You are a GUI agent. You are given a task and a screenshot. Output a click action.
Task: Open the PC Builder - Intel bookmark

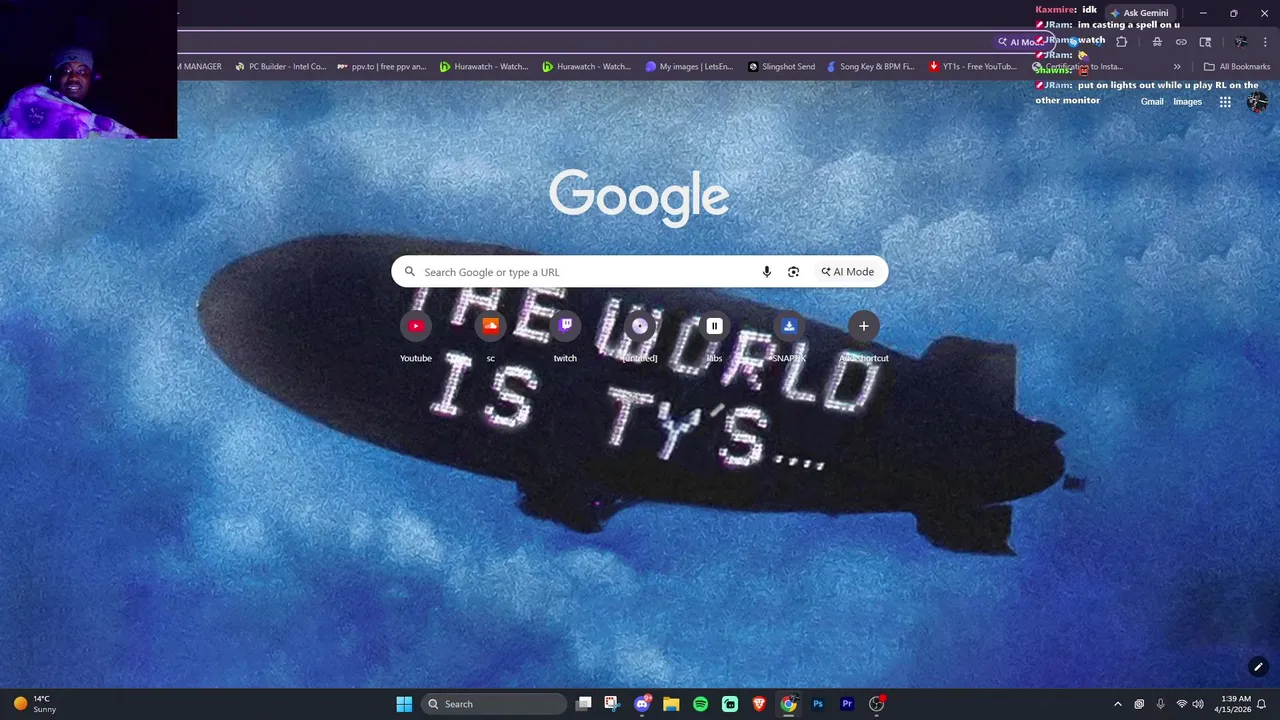280,67
